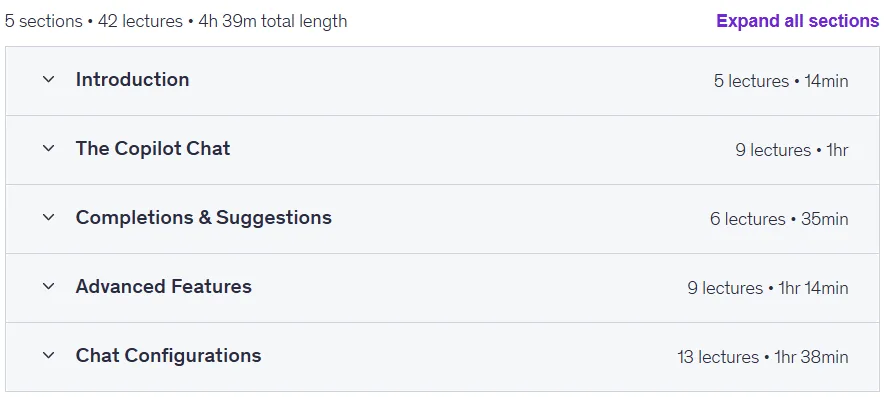Click the '42 lectures' summary text
The image size is (884, 397).
pos(140,21)
